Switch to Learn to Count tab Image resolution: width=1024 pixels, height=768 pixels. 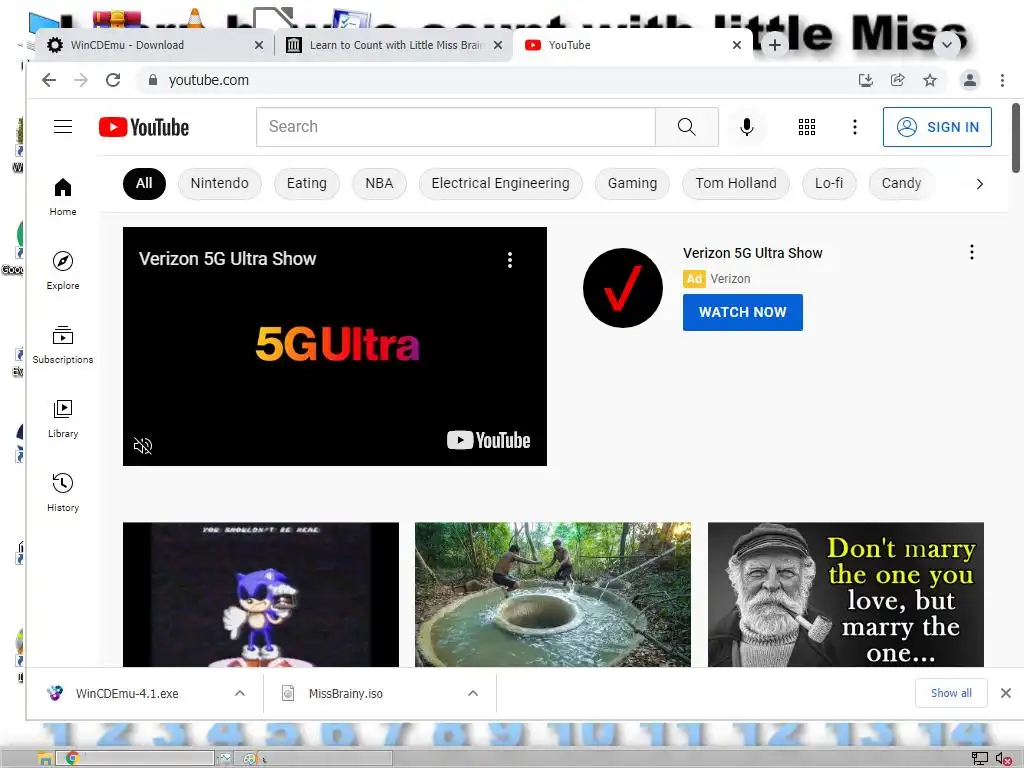coord(394,45)
